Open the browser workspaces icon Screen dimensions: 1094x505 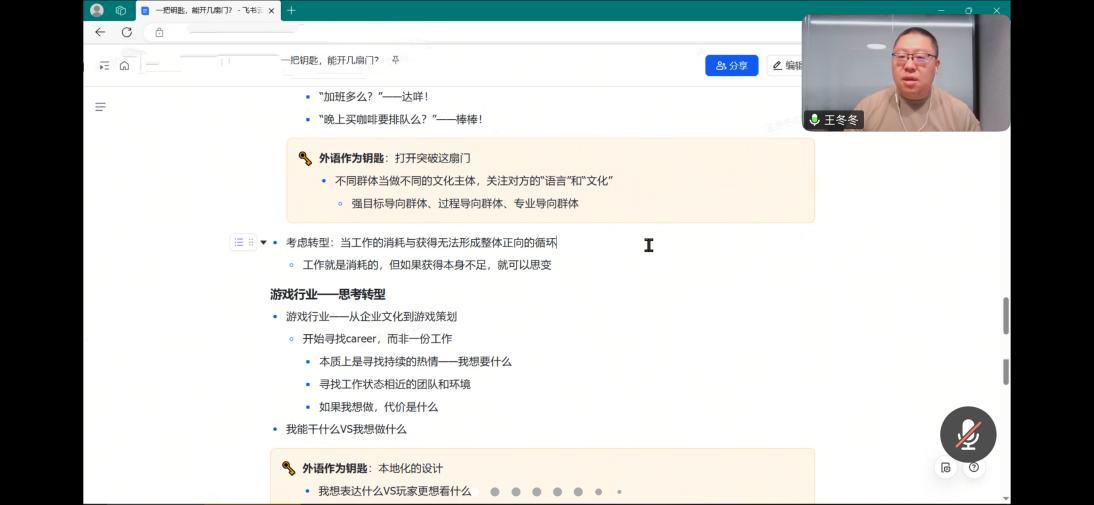(x=121, y=10)
